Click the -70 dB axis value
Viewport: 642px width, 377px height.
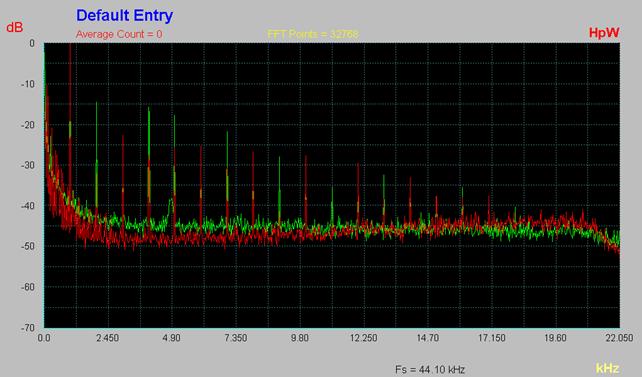tap(29, 327)
